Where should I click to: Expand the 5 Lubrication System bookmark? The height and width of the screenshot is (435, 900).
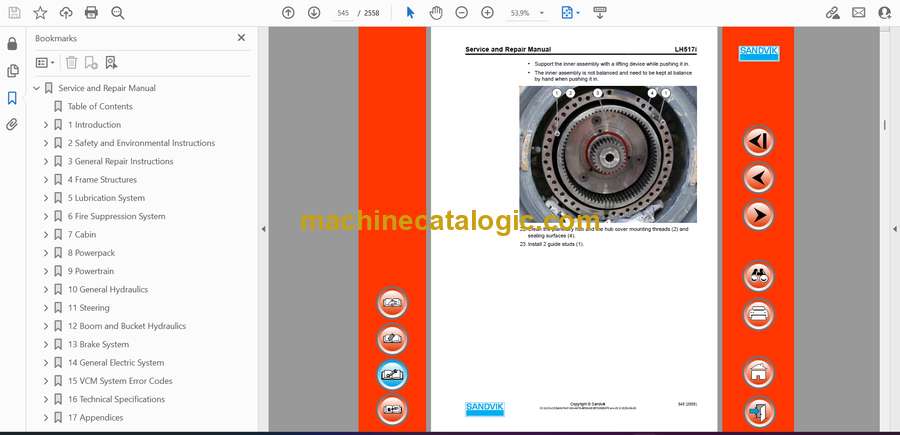(x=46, y=198)
